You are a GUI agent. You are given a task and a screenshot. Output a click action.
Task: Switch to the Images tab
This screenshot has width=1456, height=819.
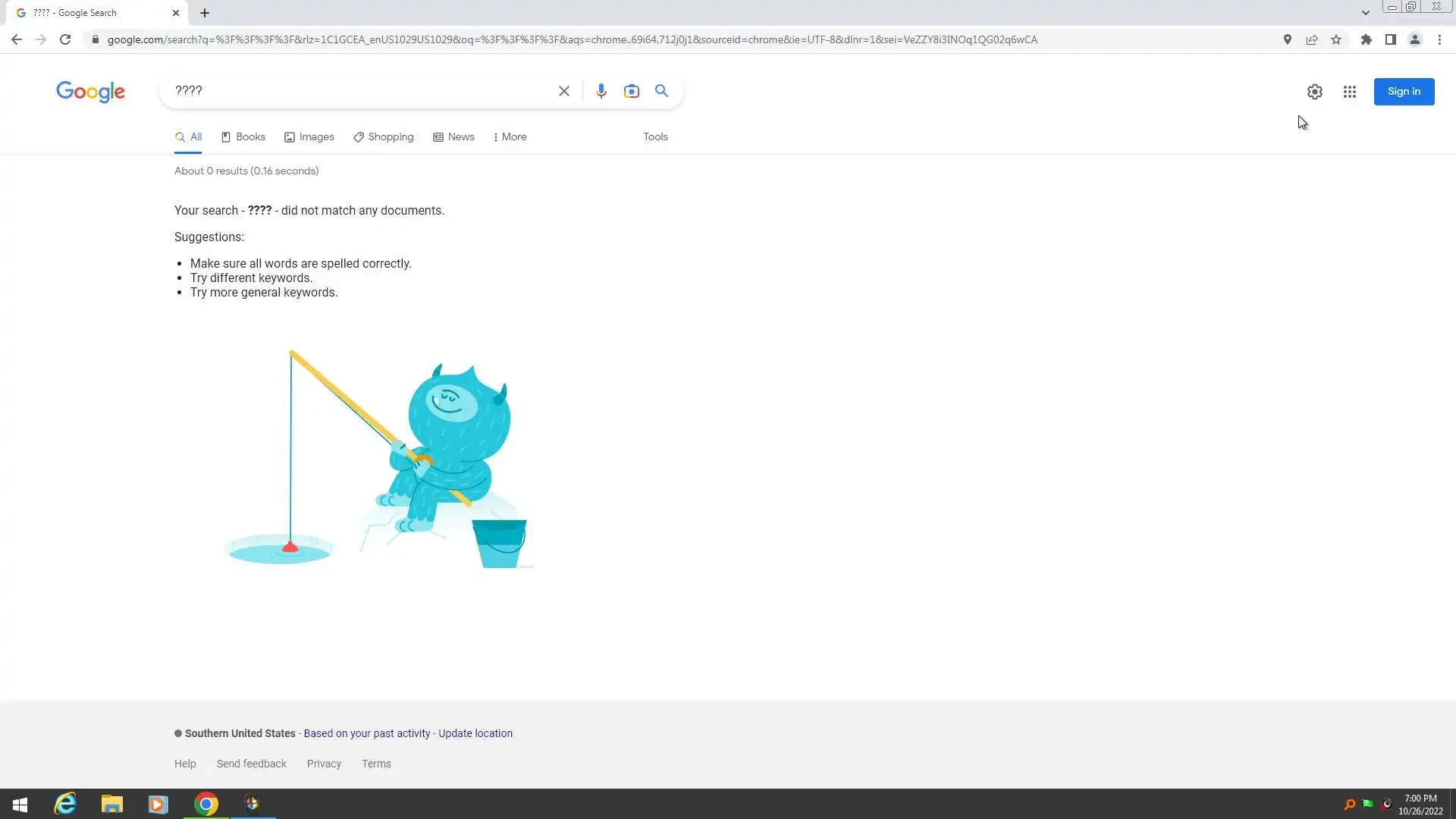pyautogui.click(x=309, y=137)
